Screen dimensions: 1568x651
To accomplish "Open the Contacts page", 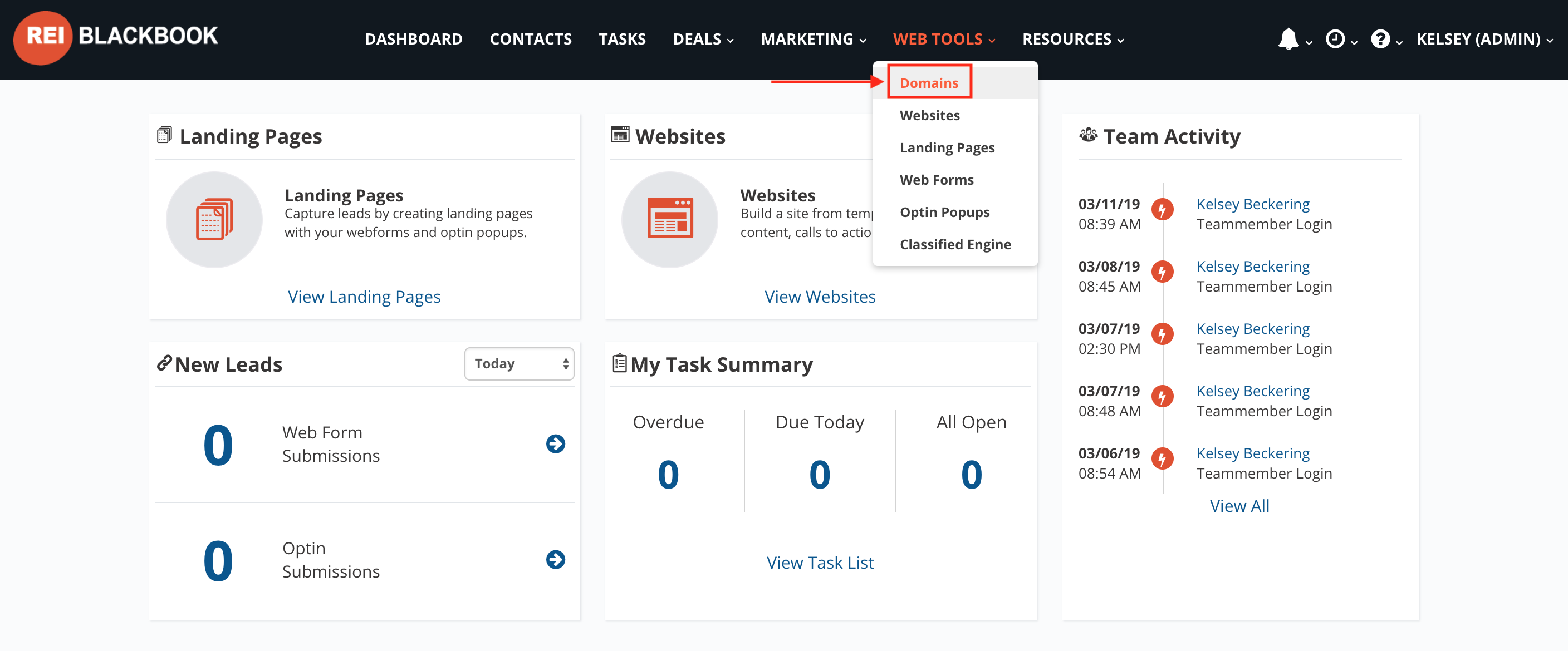I will pos(530,39).
